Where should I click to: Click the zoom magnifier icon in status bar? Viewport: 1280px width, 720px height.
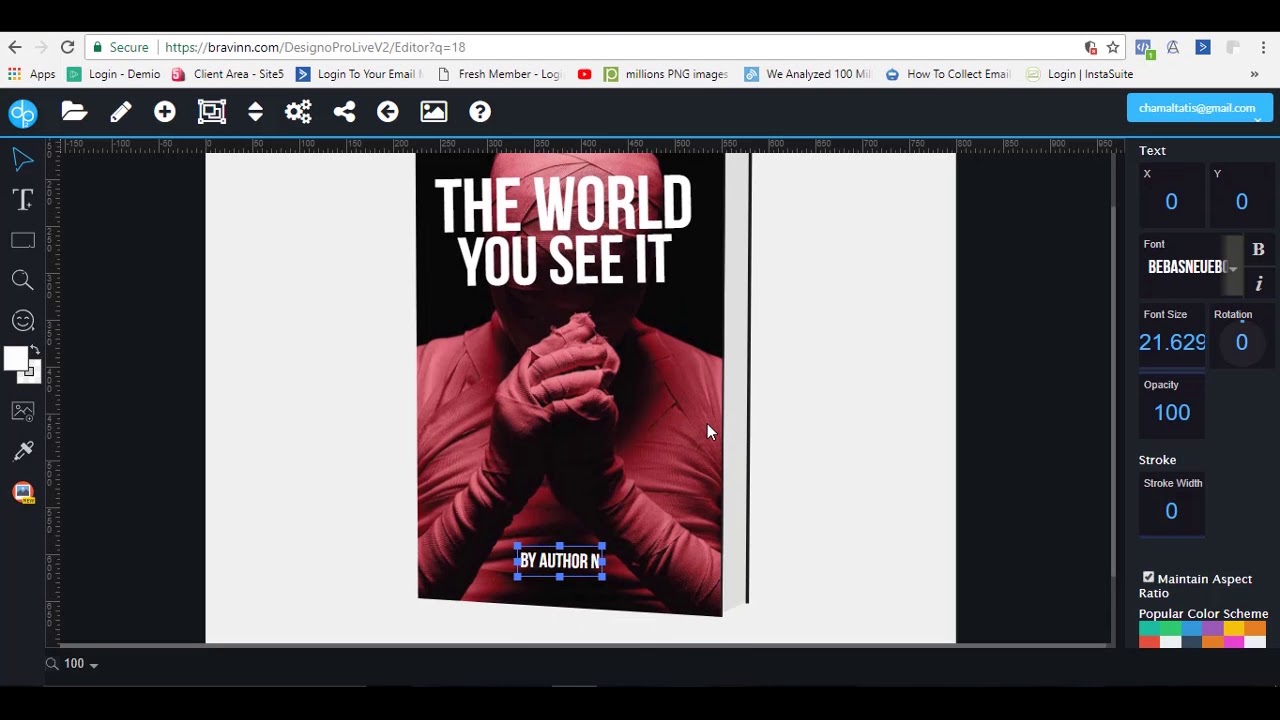52,664
